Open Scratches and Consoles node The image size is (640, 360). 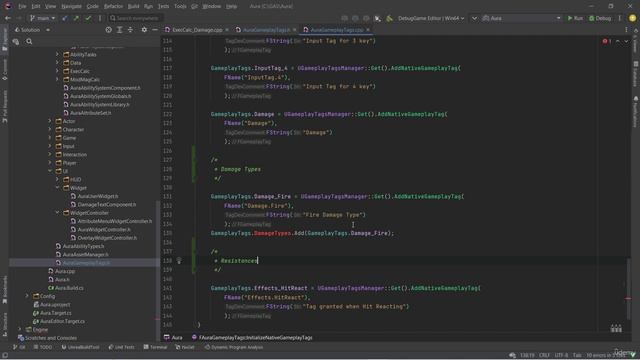pyautogui.click(x=47, y=338)
